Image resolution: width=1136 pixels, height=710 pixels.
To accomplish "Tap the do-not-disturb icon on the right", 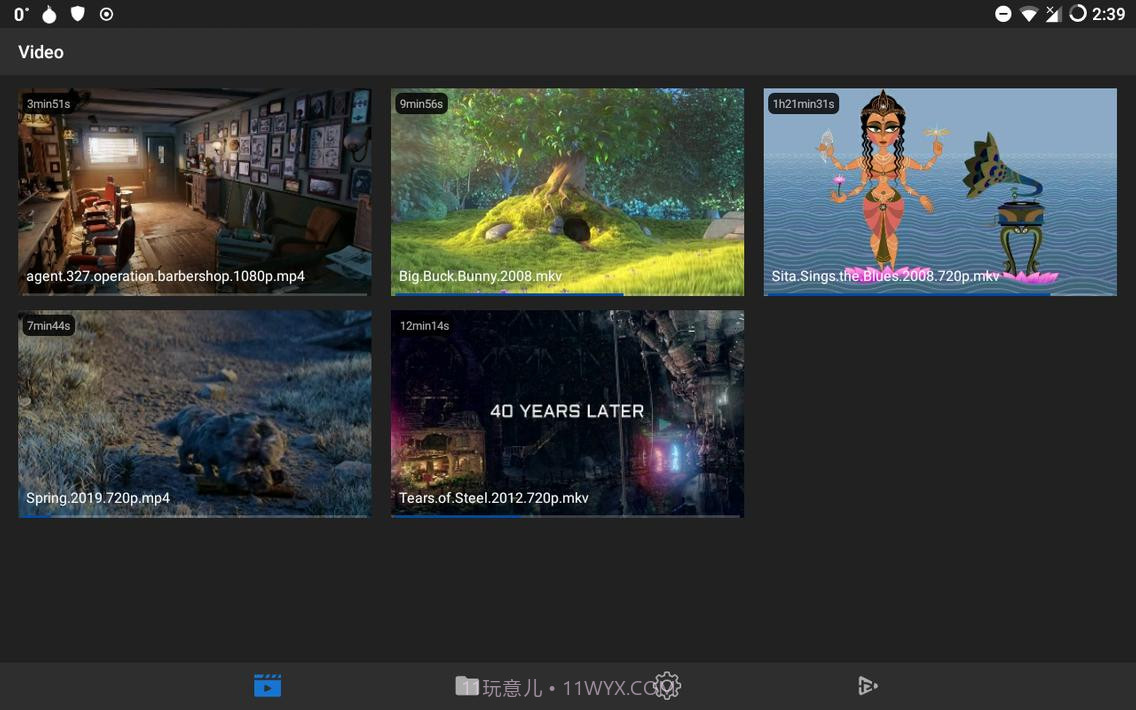I will coord(1002,14).
